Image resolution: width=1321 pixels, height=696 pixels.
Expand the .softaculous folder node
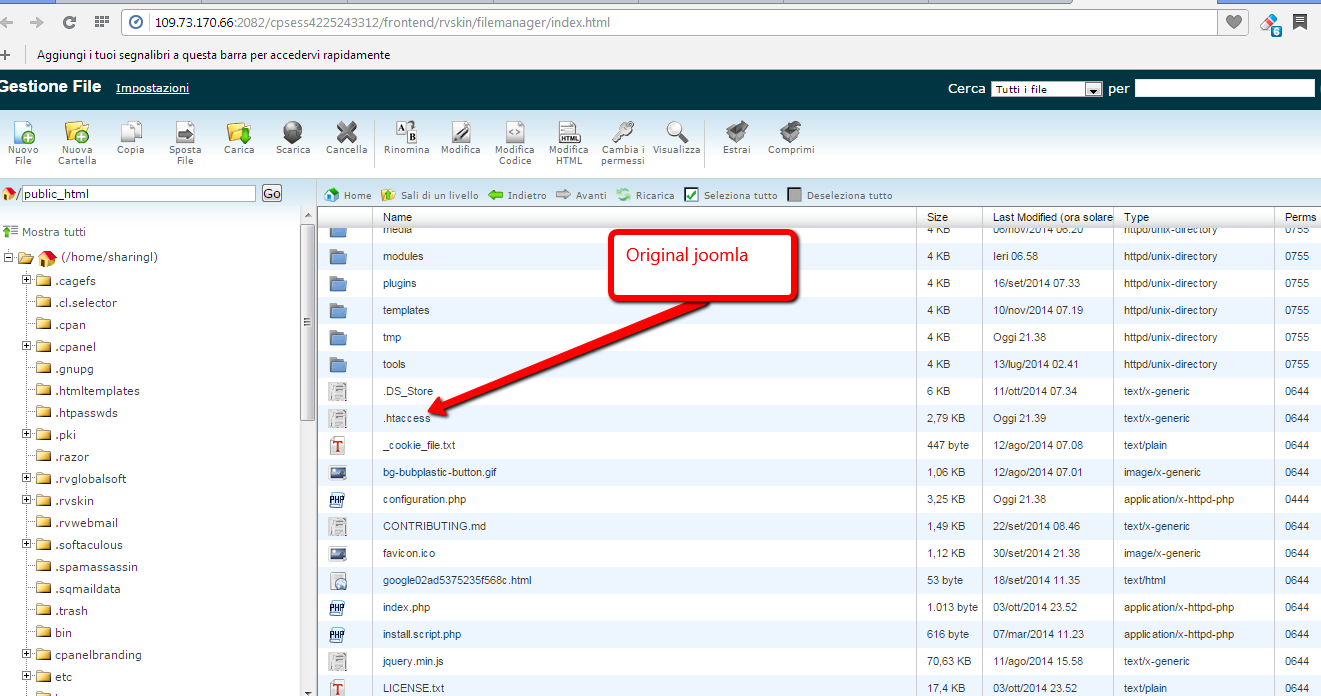(27, 545)
